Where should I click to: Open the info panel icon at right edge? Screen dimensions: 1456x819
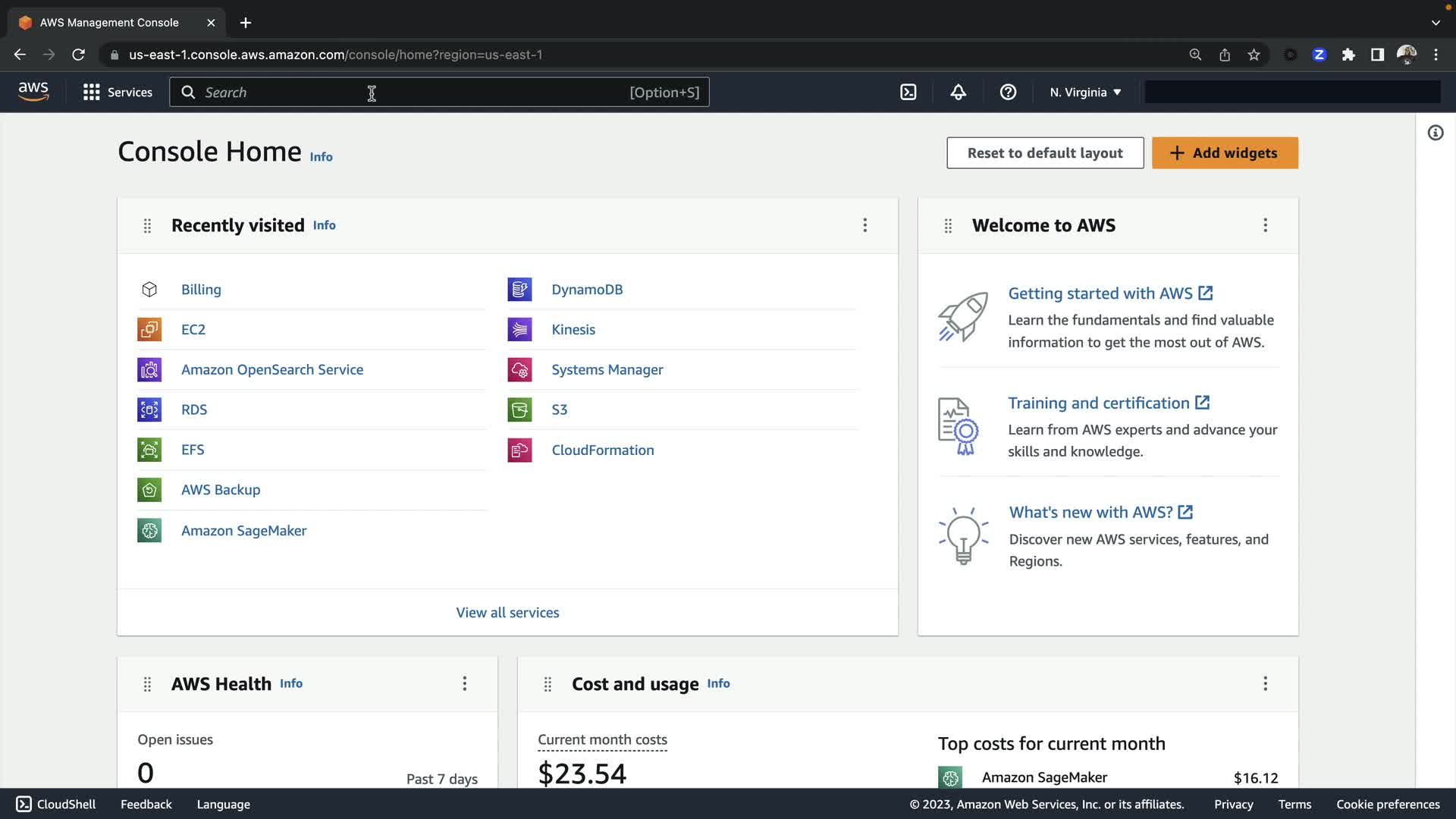(x=1435, y=133)
